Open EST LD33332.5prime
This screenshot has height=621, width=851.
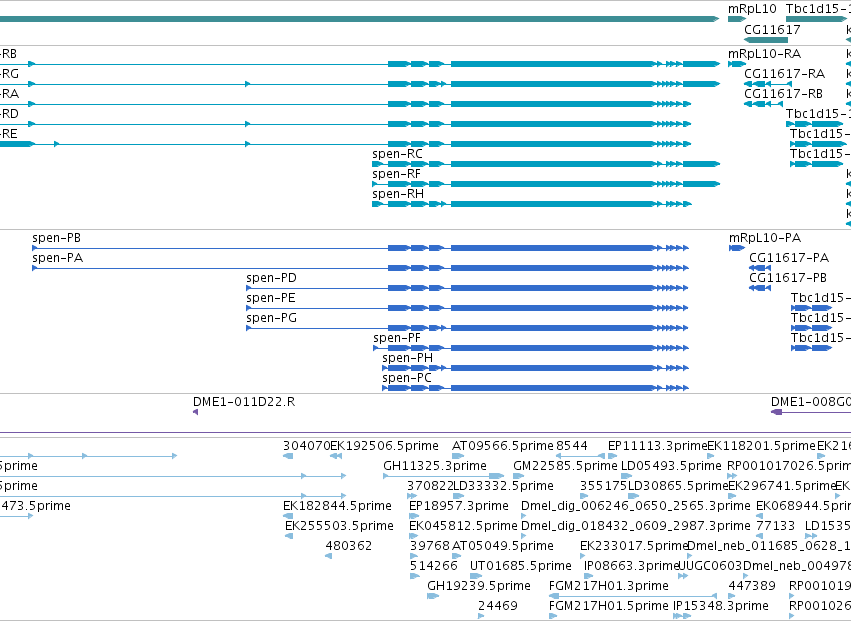tap(503, 487)
